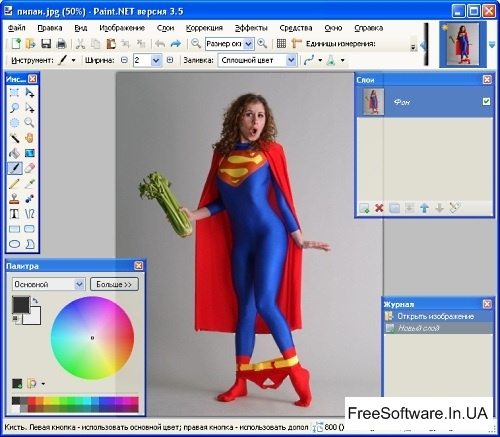Add new layer in Слои panel
Viewport: 500px width, 437px height.
tap(364, 208)
